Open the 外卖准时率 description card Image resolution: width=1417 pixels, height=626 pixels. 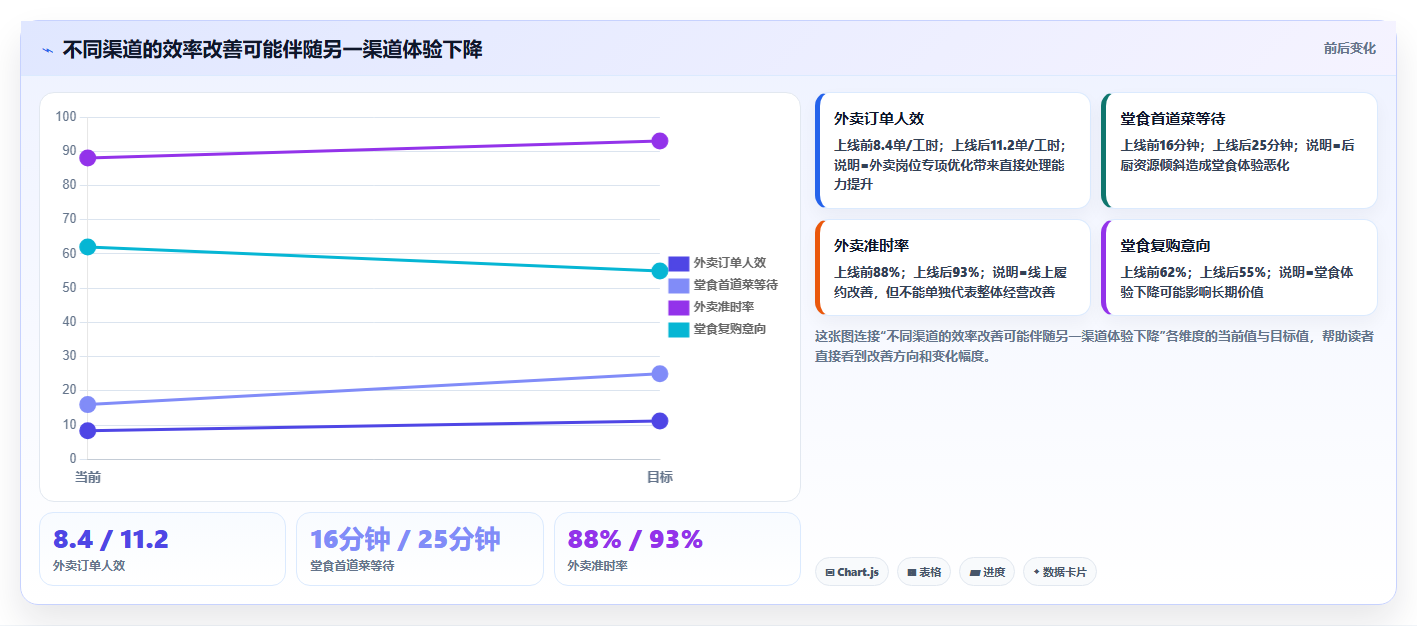tap(952, 267)
